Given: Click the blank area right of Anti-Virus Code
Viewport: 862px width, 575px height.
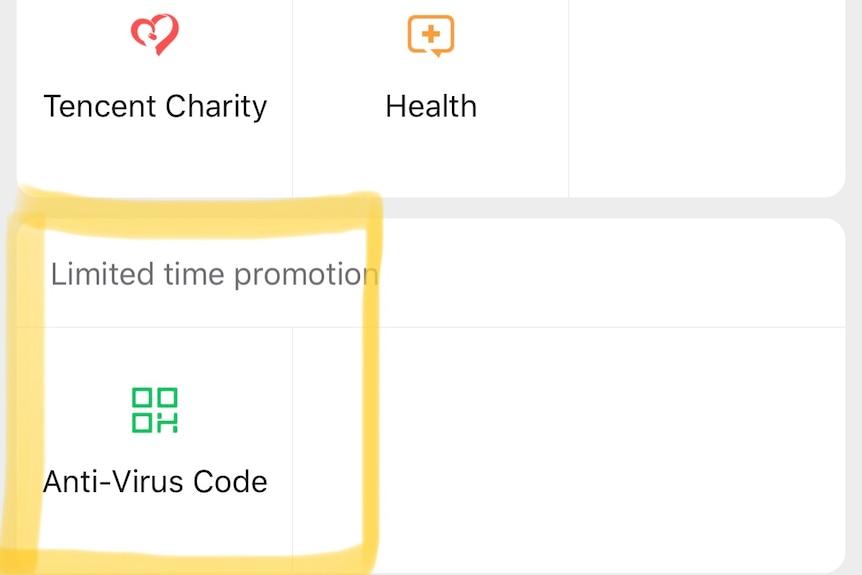Looking at the screenshot, I should point(569,451).
